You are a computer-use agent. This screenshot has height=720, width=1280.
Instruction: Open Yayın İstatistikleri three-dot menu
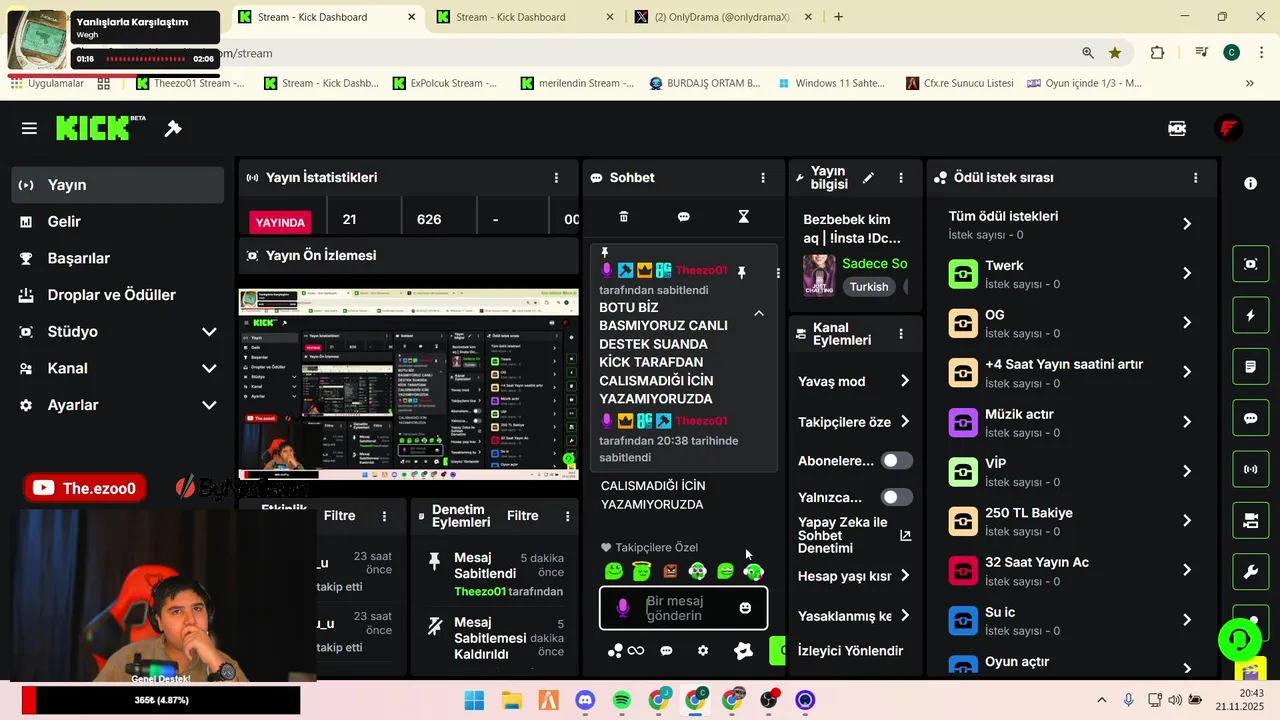pos(557,178)
